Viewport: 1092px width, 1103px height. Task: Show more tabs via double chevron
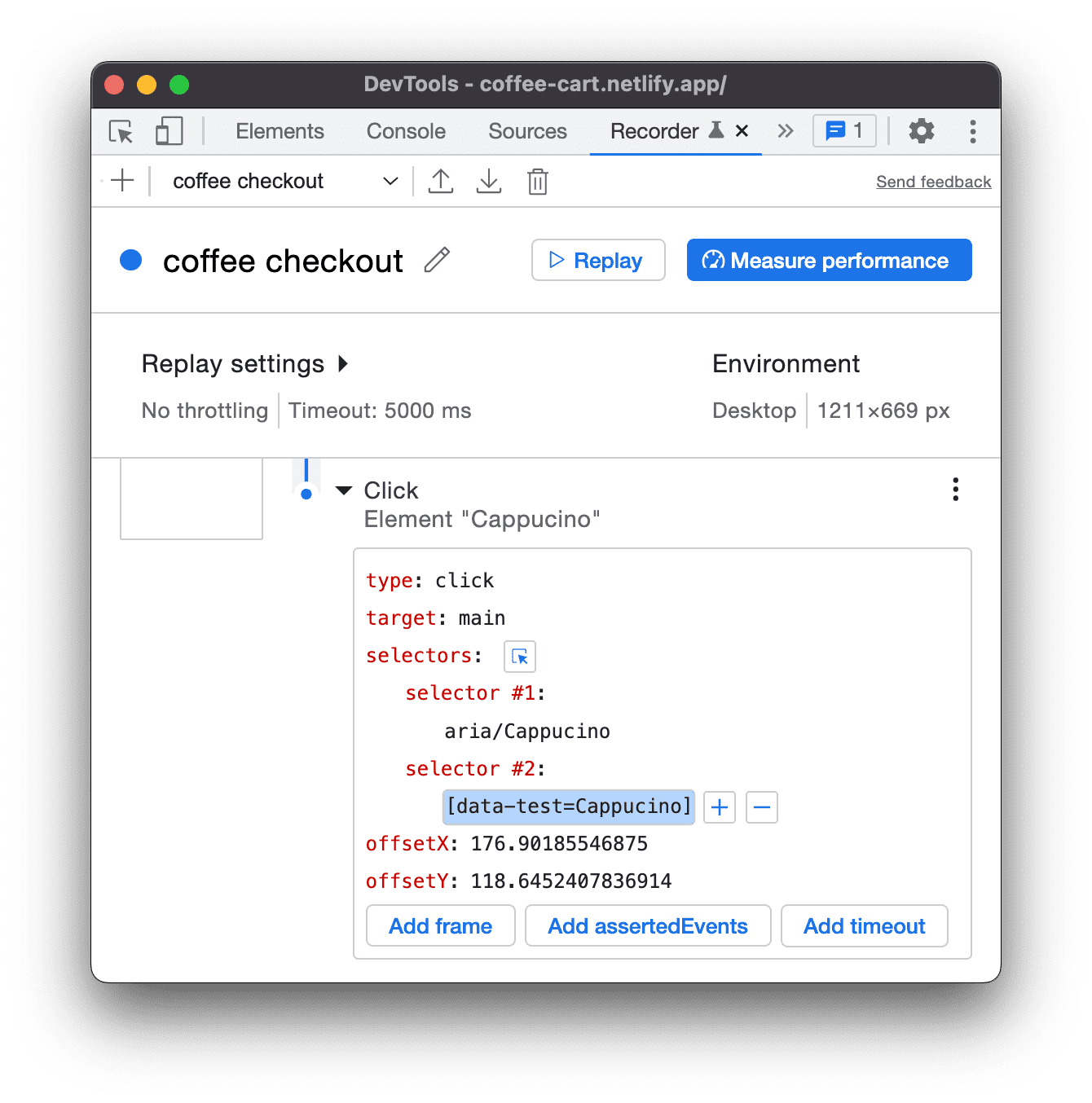[786, 131]
